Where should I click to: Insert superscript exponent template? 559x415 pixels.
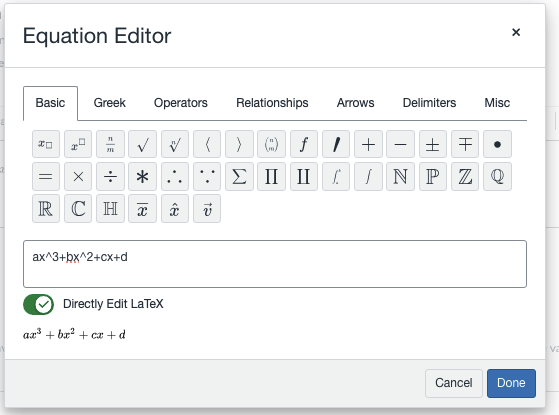(x=78, y=144)
